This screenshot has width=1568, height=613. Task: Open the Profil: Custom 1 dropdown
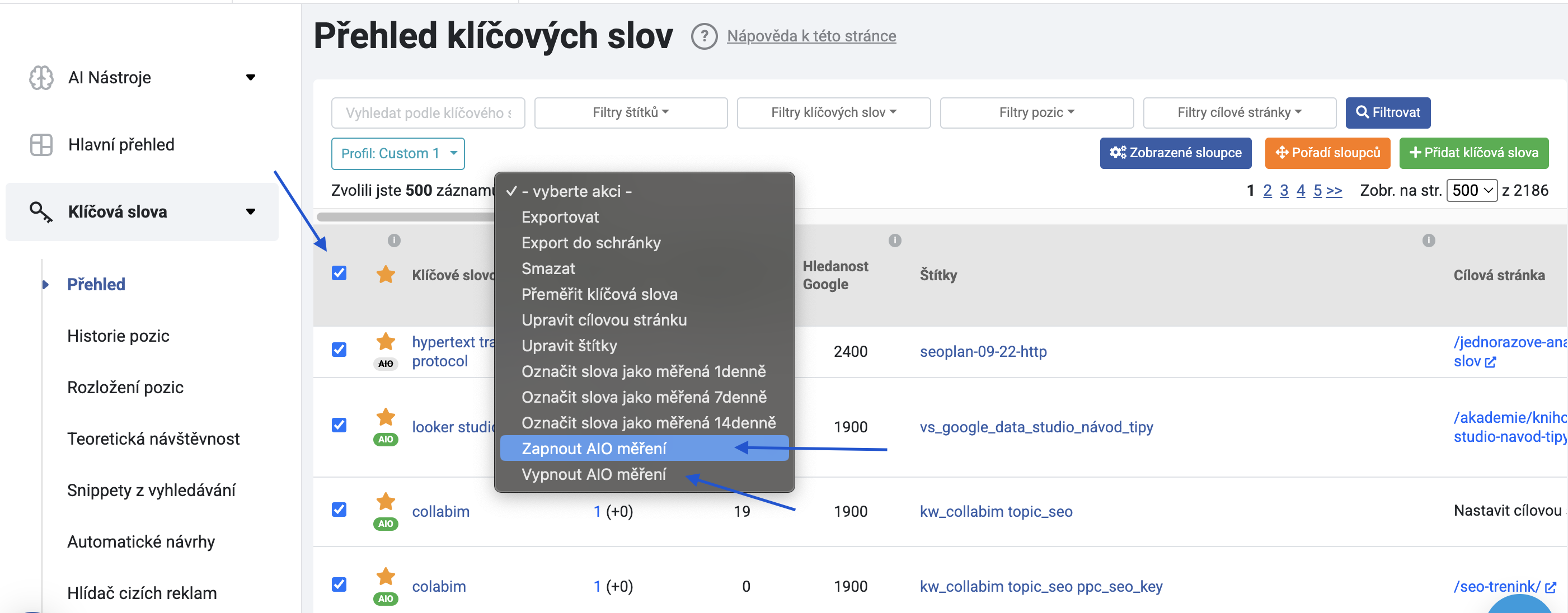coord(397,153)
